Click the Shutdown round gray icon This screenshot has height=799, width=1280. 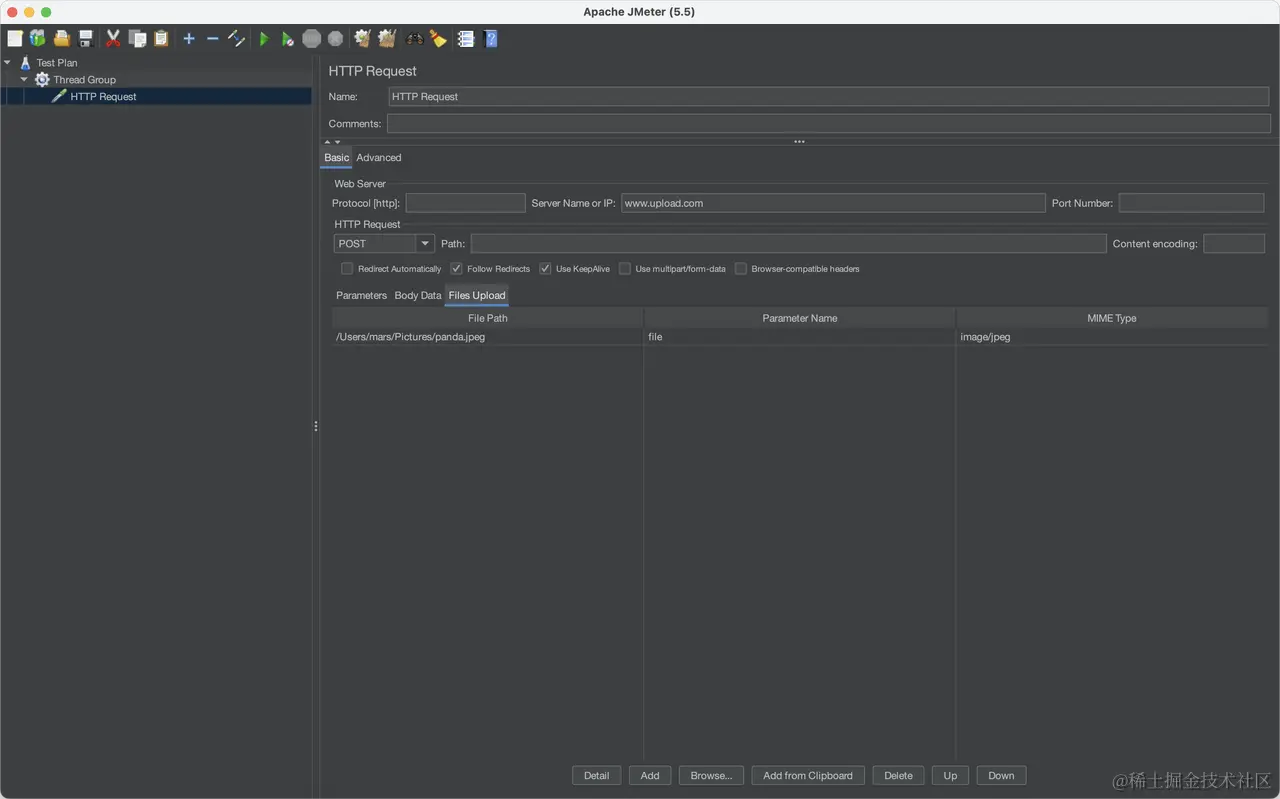(336, 39)
